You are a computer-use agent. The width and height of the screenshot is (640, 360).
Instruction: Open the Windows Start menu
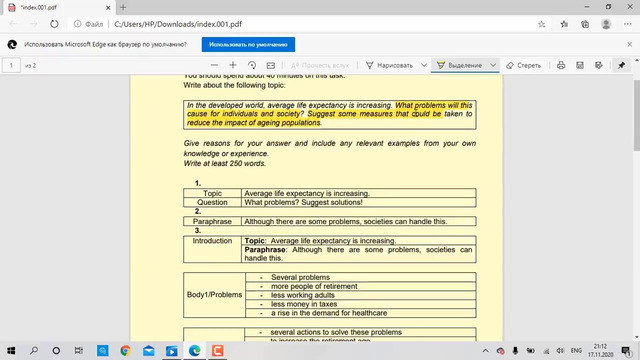coord(11,351)
